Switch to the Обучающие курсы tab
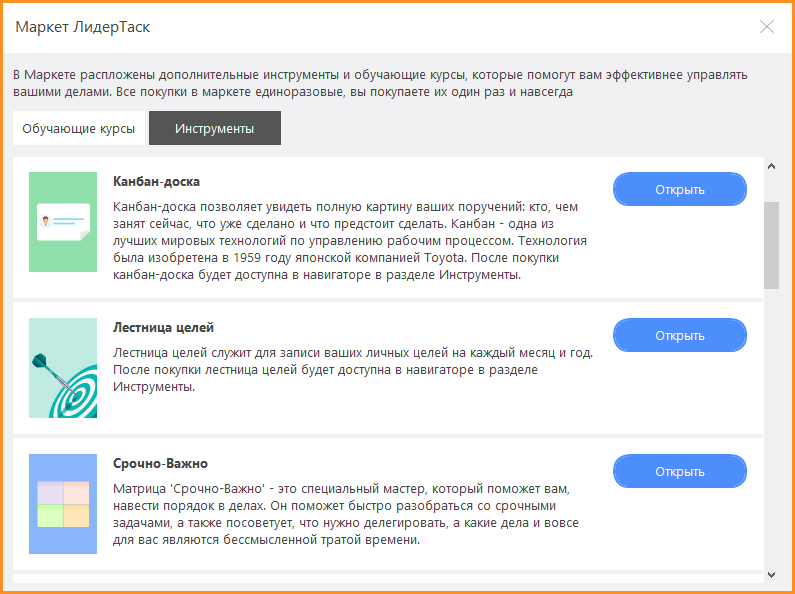 [79, 128]
